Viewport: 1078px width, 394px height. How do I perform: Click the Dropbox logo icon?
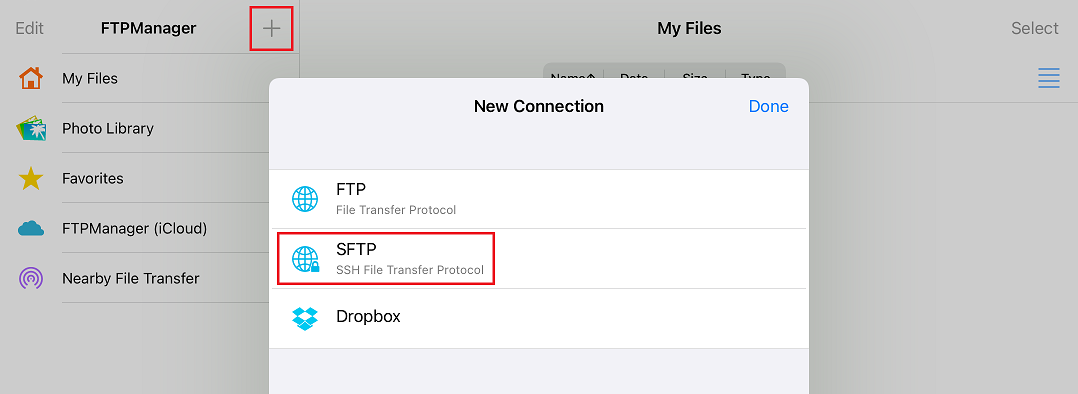[x=305, y=318]
